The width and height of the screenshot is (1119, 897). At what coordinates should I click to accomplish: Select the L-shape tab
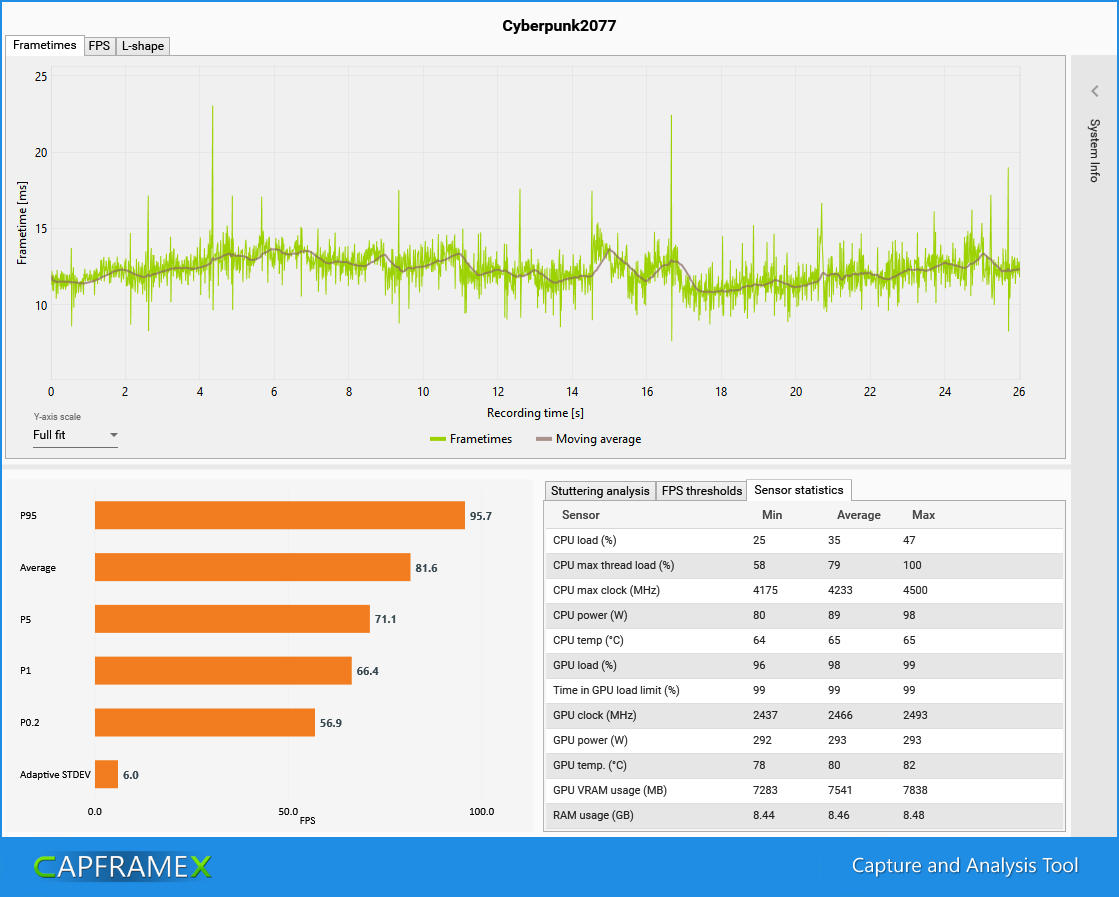[x=143, y=46]
